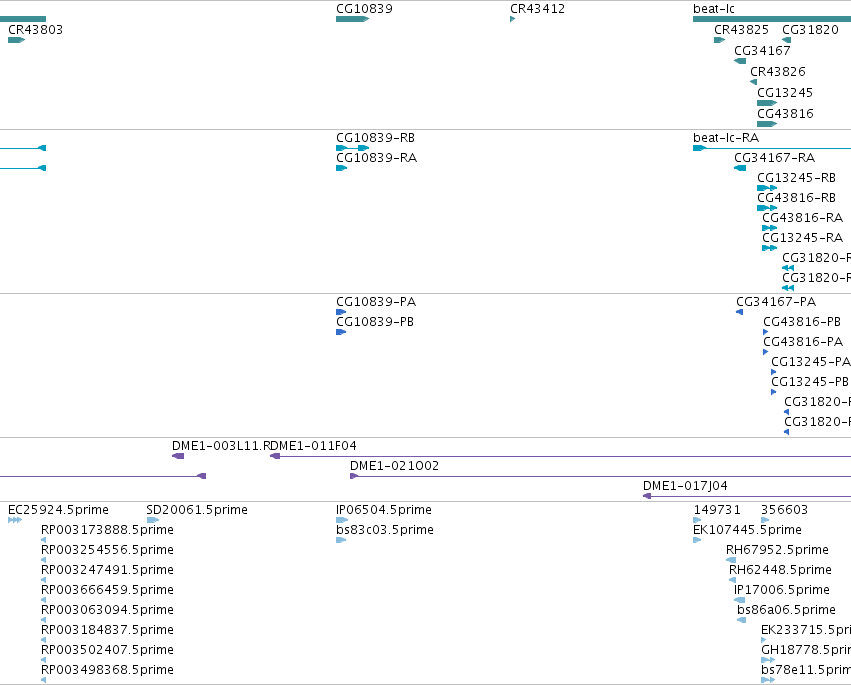Select the DME1-003L11 purple clone arrow
The height and width of the screenshot is (685, 851).
178,456
